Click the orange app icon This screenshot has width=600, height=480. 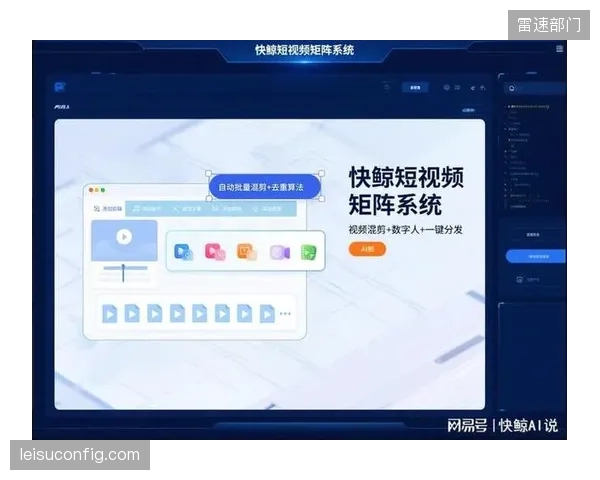pyautogui.click(x=246, y=251)
